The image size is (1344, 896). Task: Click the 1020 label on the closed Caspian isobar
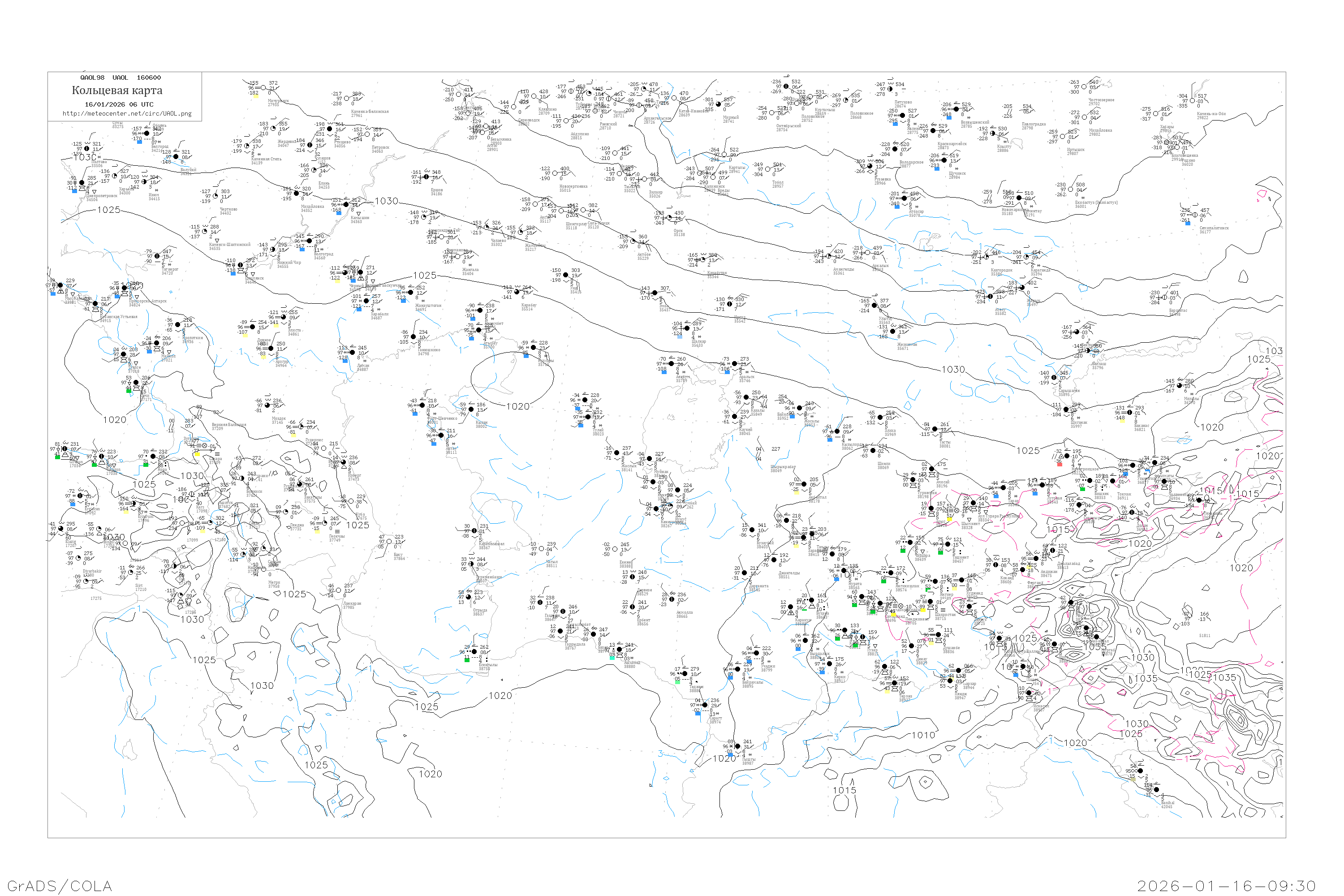518,406
